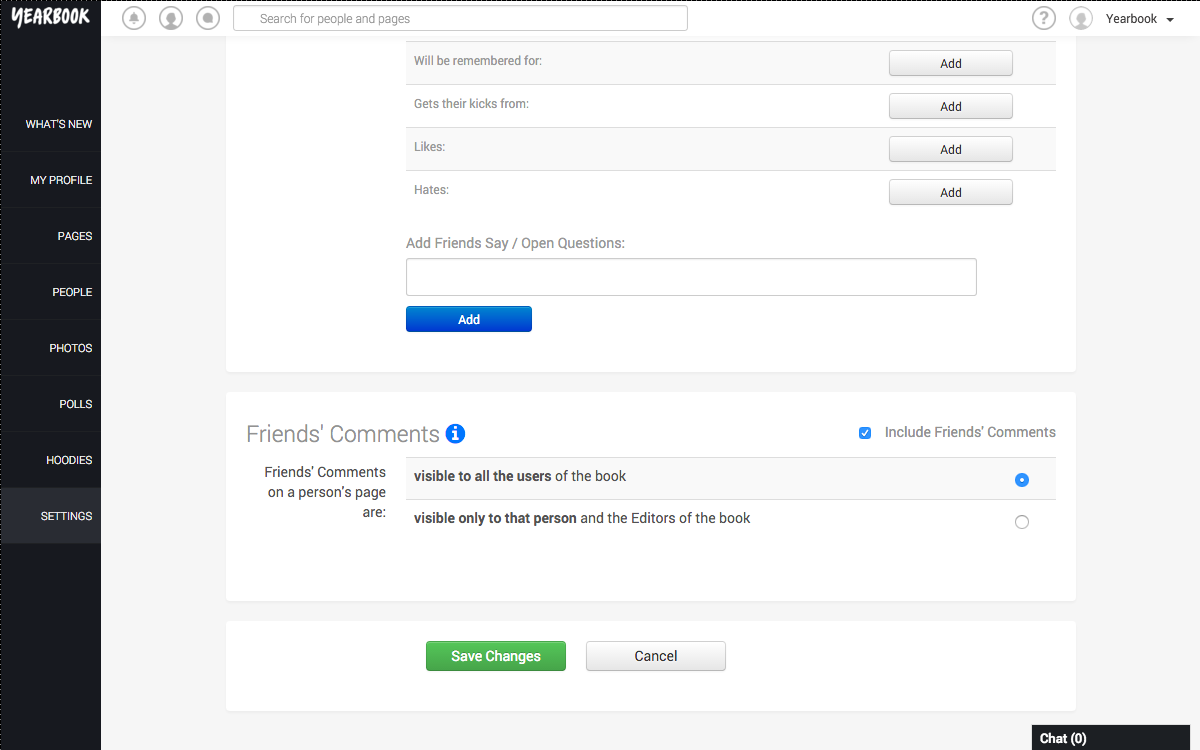Select visible only to that person option

pyautogui.click(x=1021, y=522)
